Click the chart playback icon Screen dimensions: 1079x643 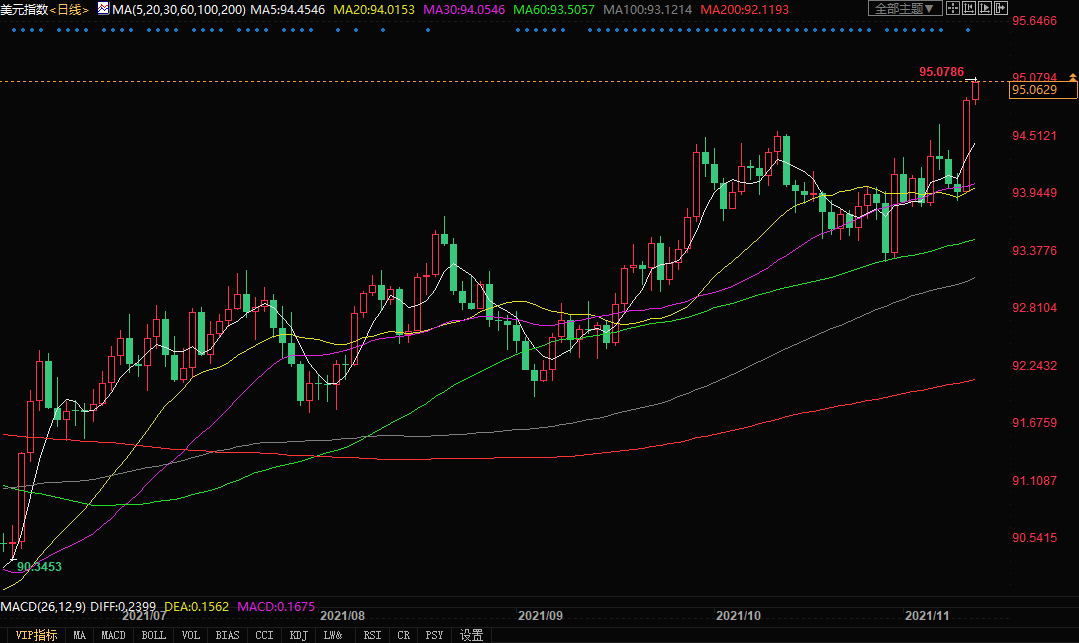tap(985, 8)
